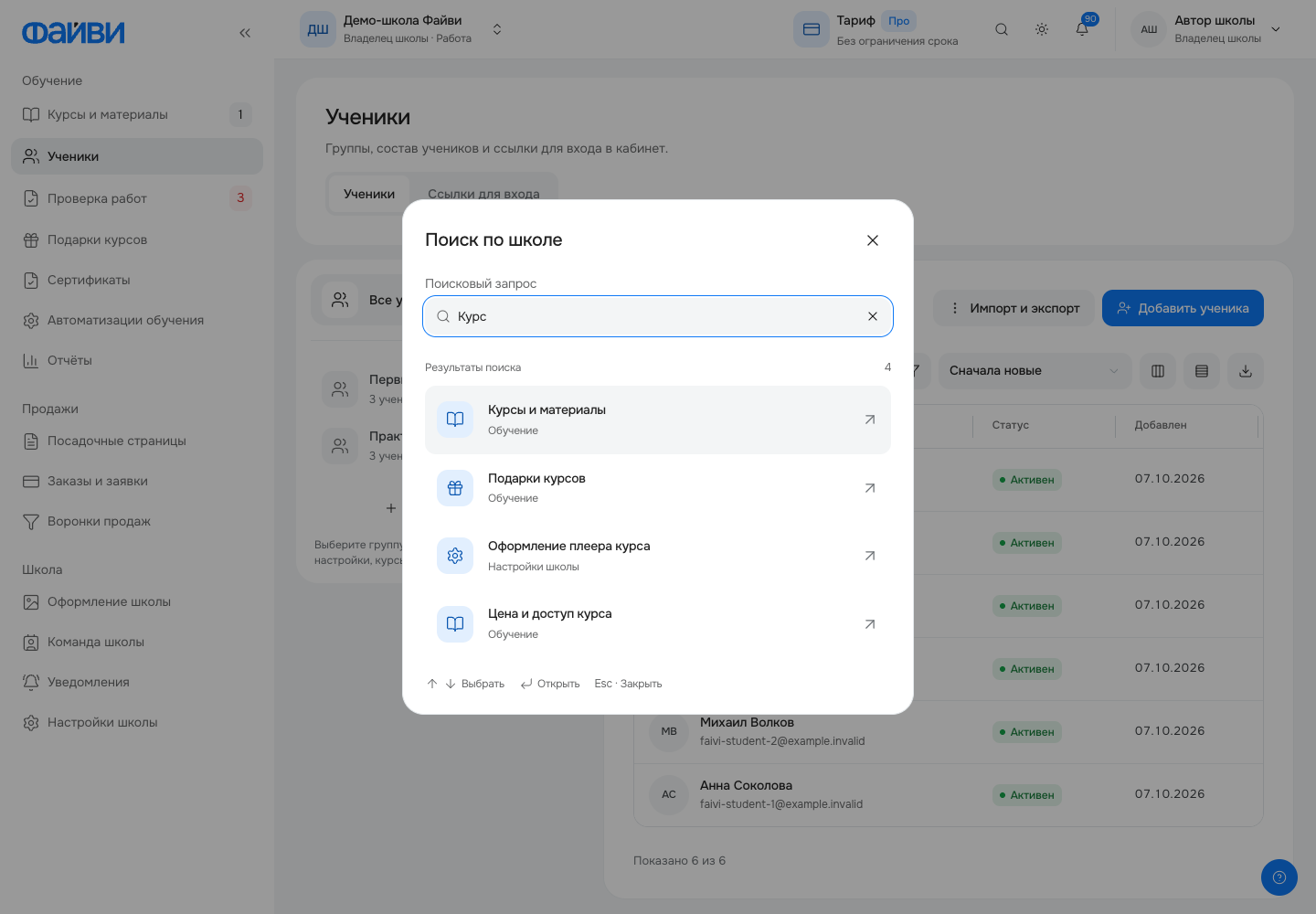Open result 'Курсы и материалы'
Image resolution: width=1316 pixels, height=914 pixels.
pos(658,420)
